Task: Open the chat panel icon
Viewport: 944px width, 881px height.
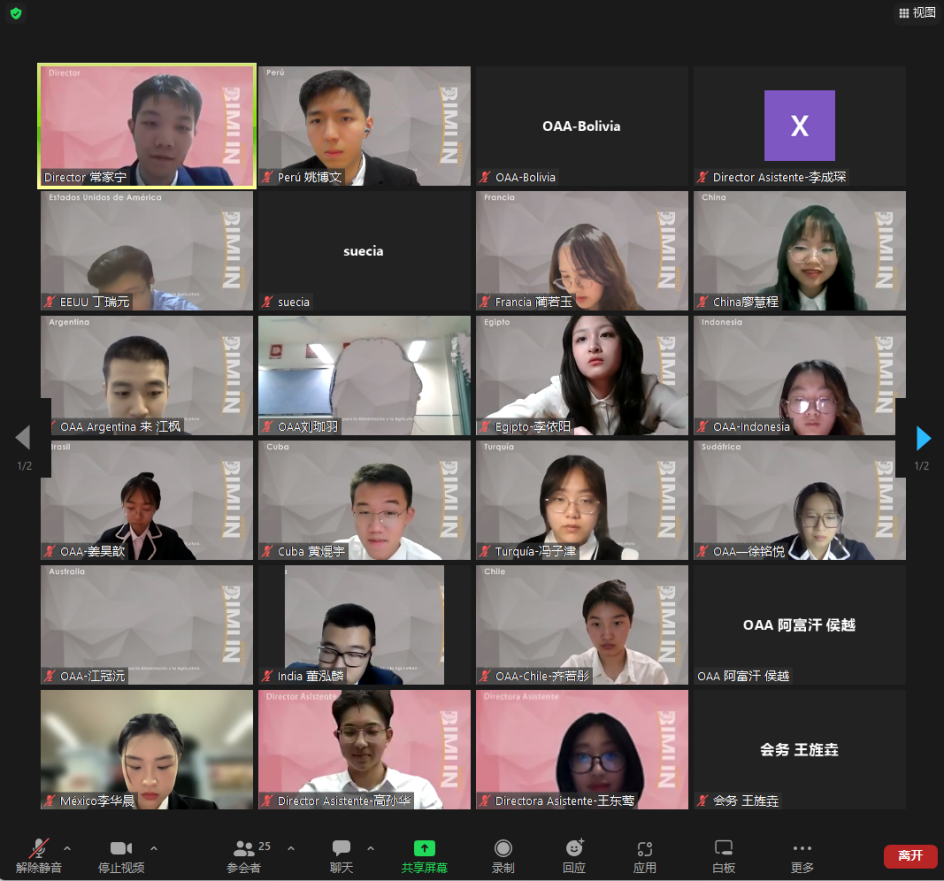Action: [x=342, y=849]
